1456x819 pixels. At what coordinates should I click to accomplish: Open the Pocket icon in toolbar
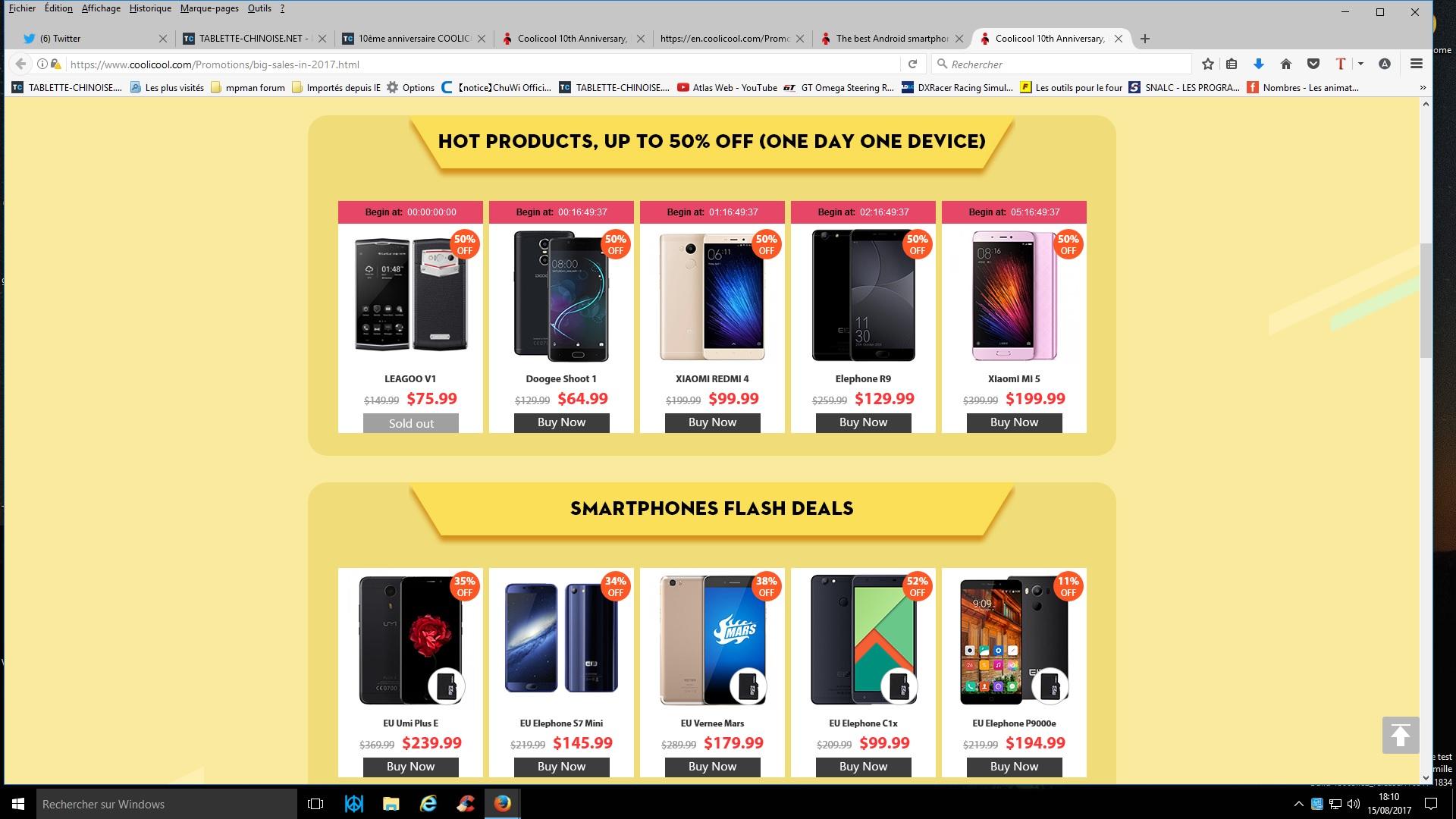pyautogui.click(x=1313, y=64)
